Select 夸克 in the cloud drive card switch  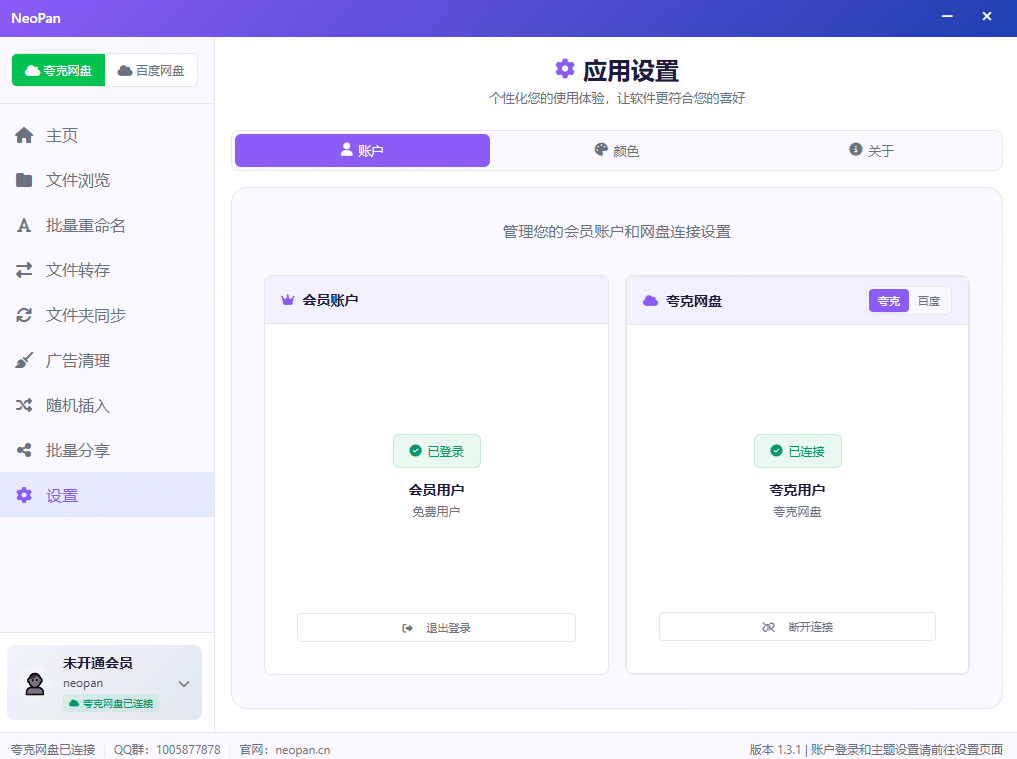(x=888, y=301)
